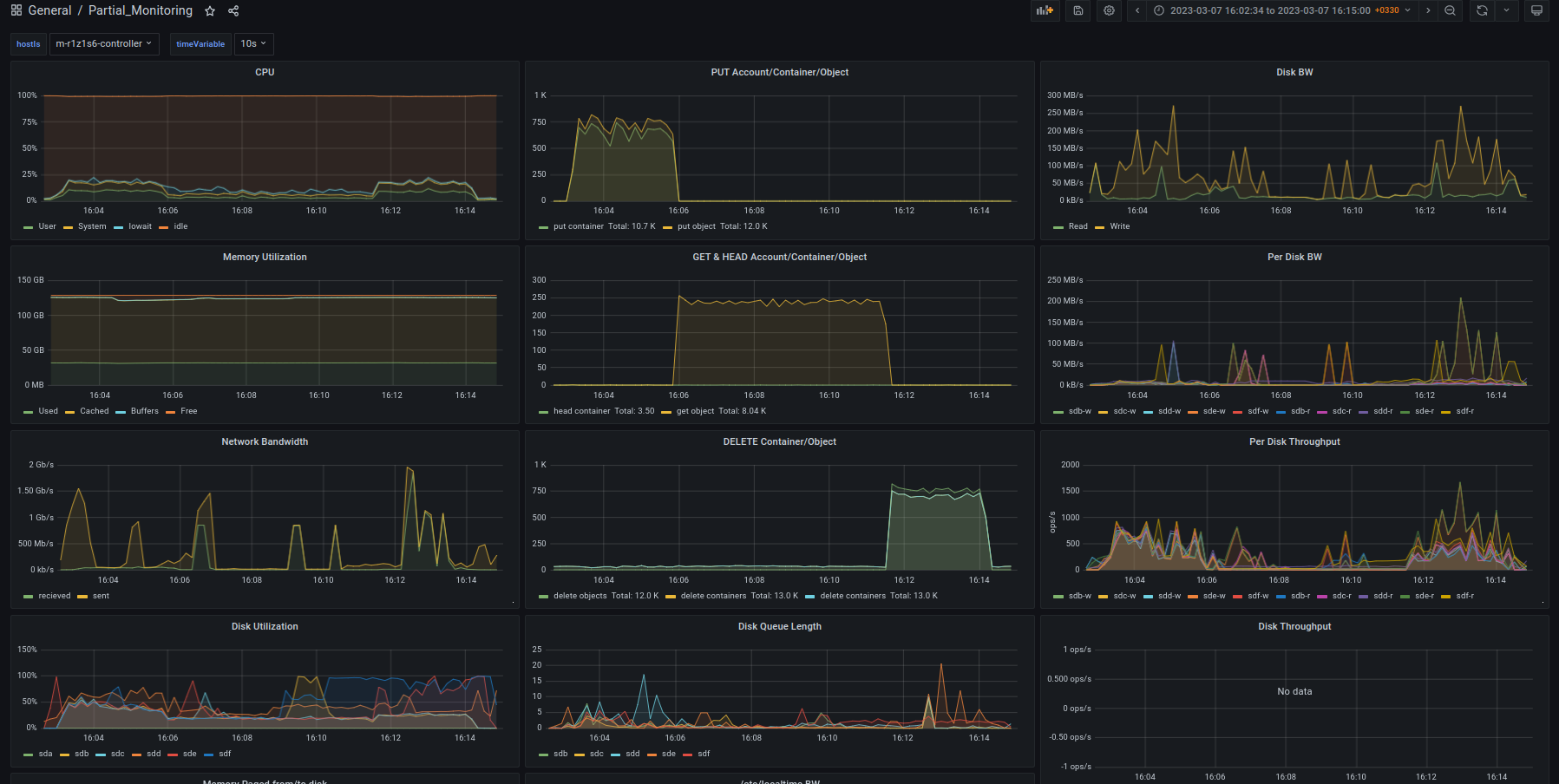Click the share dashboard icon
The image size is (1559, 784).
pyautogui.click(x=233, y=11)
